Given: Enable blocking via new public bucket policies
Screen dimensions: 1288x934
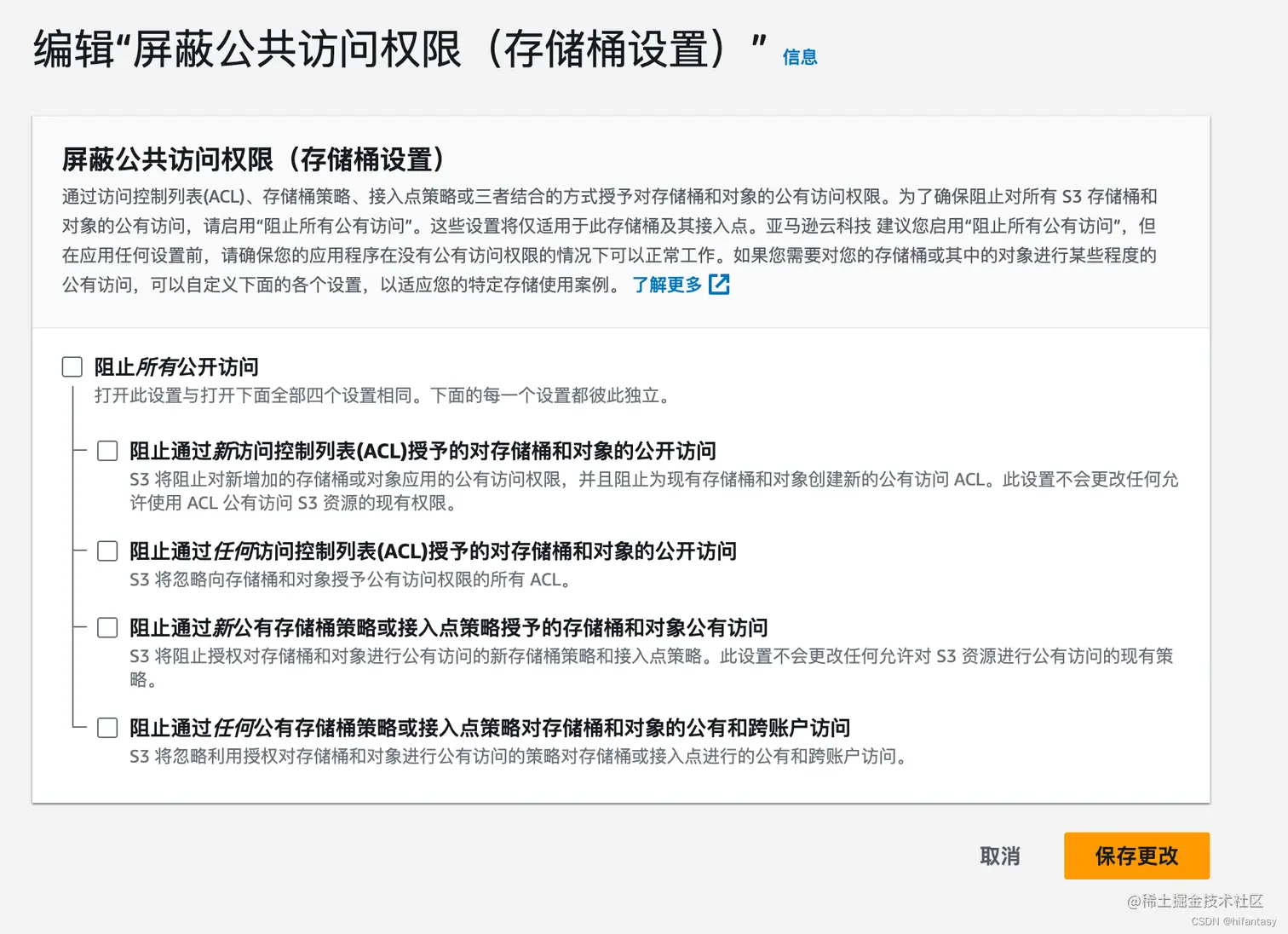Looking at the screenshot, I should 107,627.
